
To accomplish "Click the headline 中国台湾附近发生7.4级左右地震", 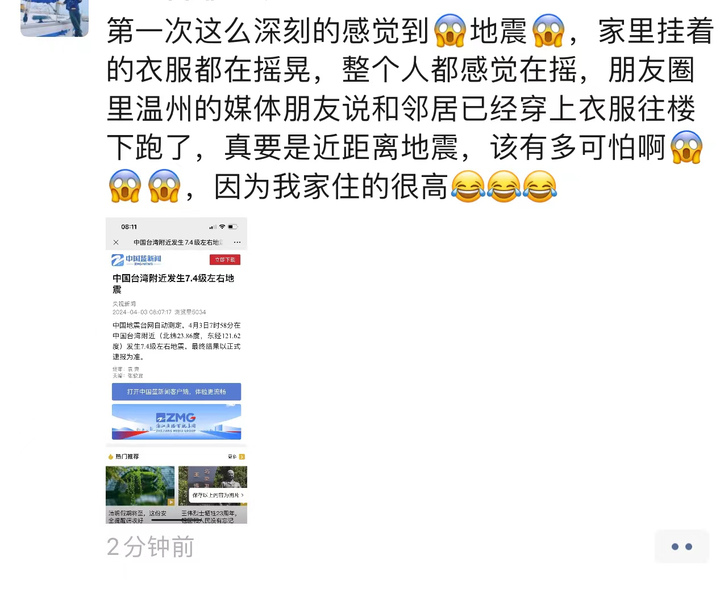I will (x=174, y=283).
